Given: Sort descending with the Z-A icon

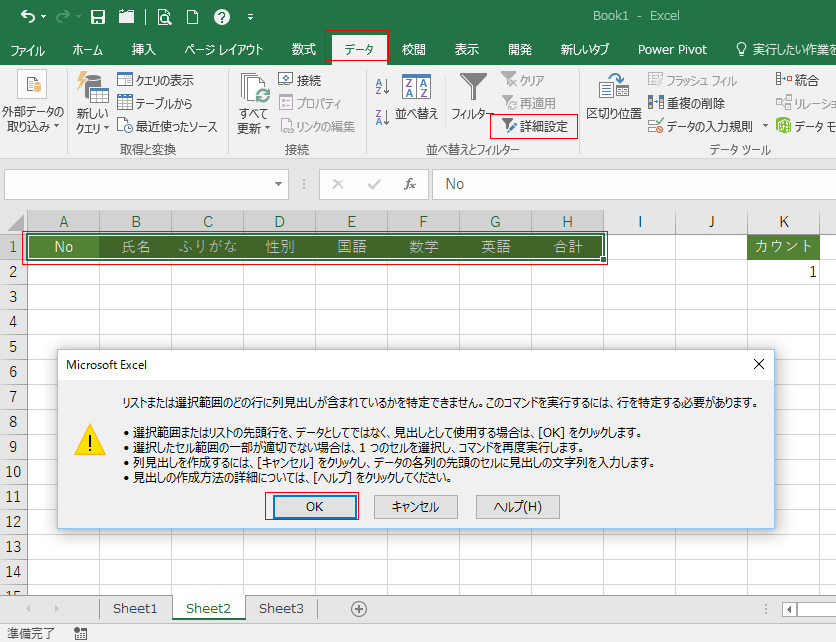Looking at the screenshot, I should [381, 118].
